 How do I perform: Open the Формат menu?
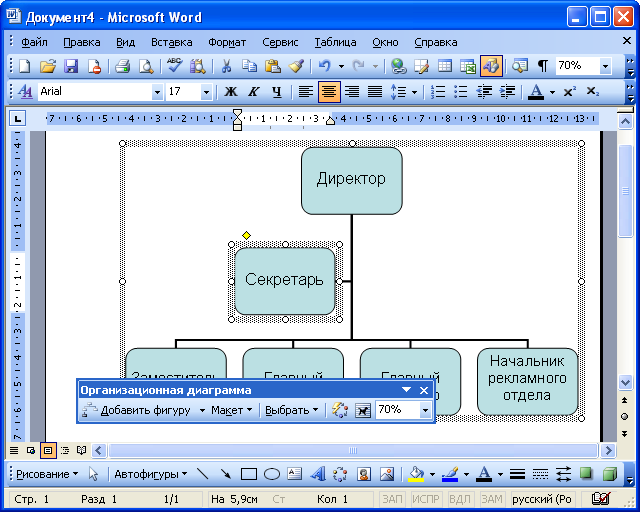[x=227, y=42]
